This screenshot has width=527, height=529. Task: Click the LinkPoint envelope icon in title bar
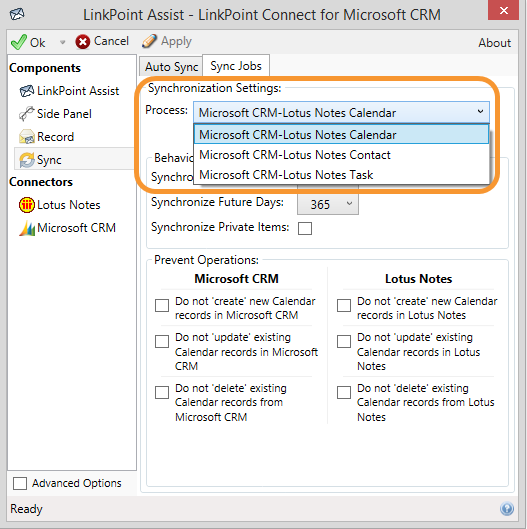click(x=17, y=14)
